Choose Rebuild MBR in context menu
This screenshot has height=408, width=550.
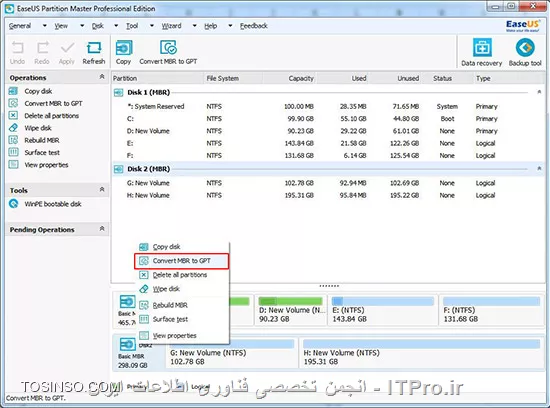(182, 305)
